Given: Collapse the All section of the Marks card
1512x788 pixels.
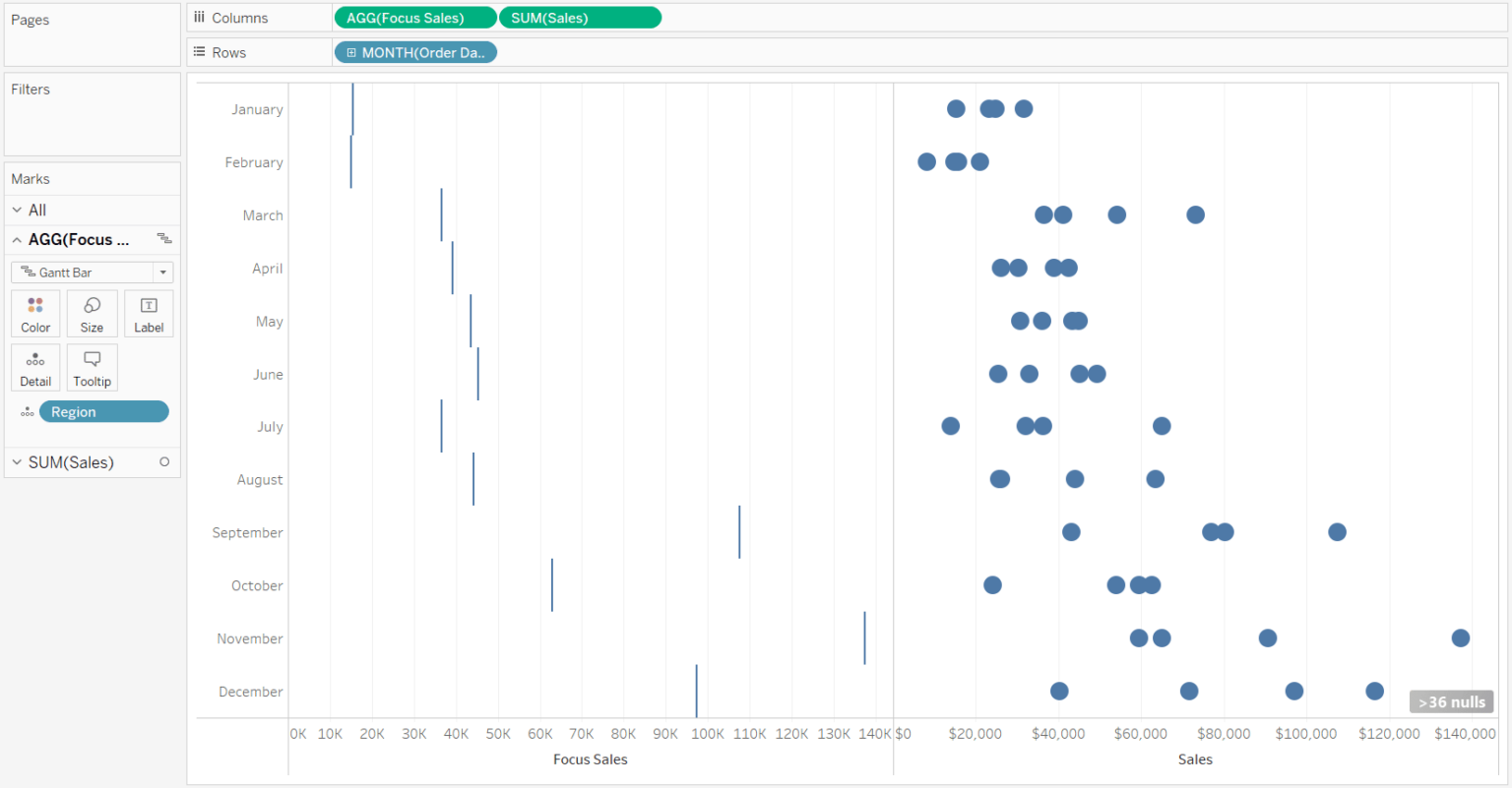Looking at the screenshot, I should [16, 210].
